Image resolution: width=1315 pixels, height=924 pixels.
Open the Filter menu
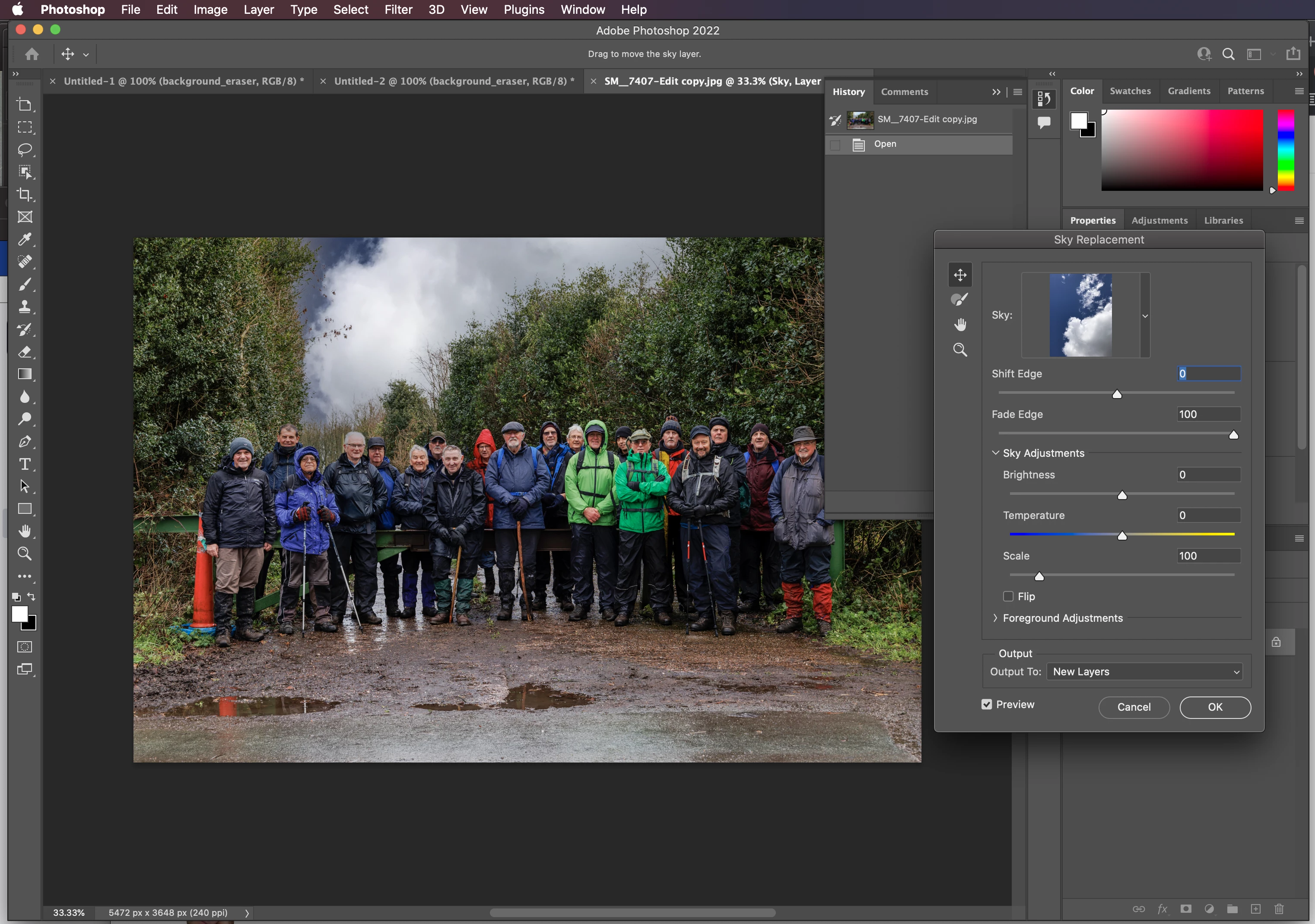(398, 10)
